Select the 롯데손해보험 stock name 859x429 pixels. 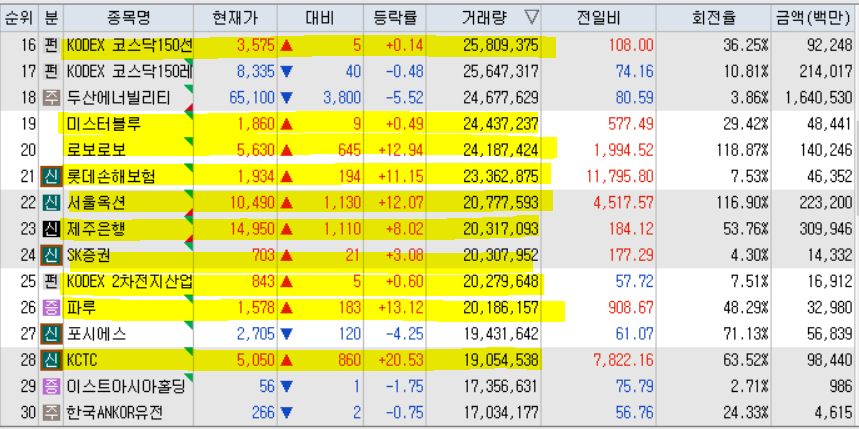(x=111, y=176)
